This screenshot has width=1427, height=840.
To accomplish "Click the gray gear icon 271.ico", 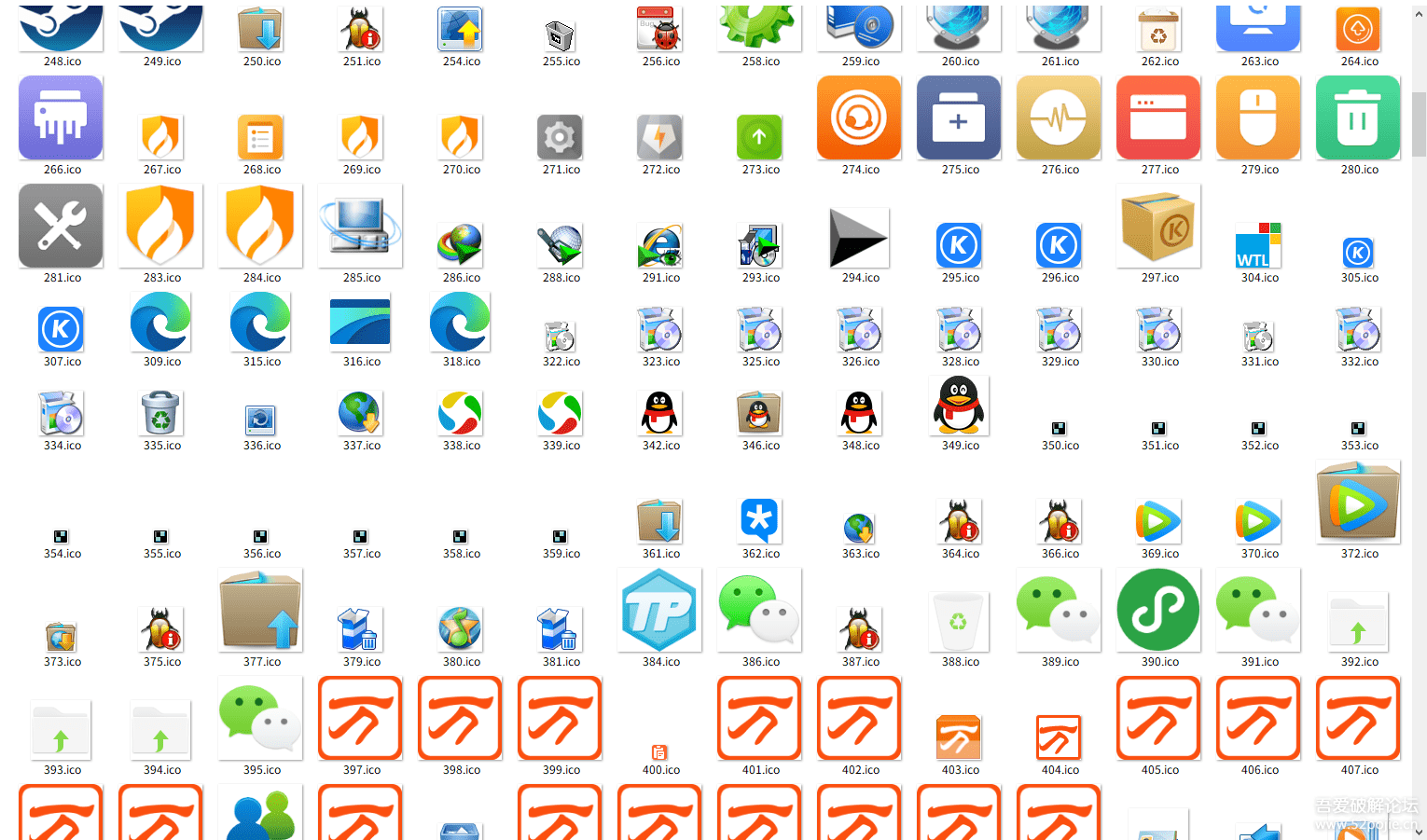I will [561, 138].
